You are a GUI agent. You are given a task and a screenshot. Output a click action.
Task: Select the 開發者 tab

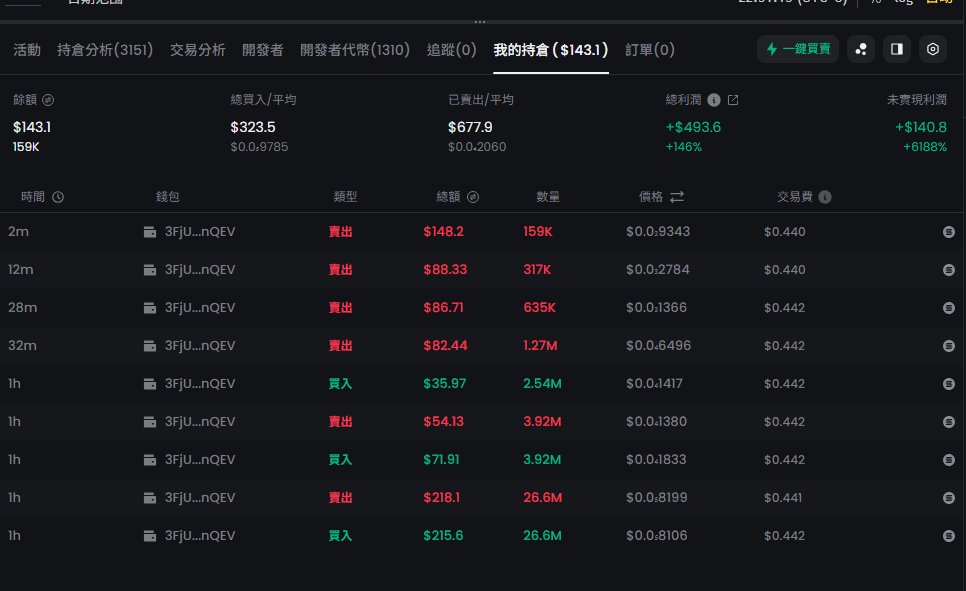[x=262, y=50]
